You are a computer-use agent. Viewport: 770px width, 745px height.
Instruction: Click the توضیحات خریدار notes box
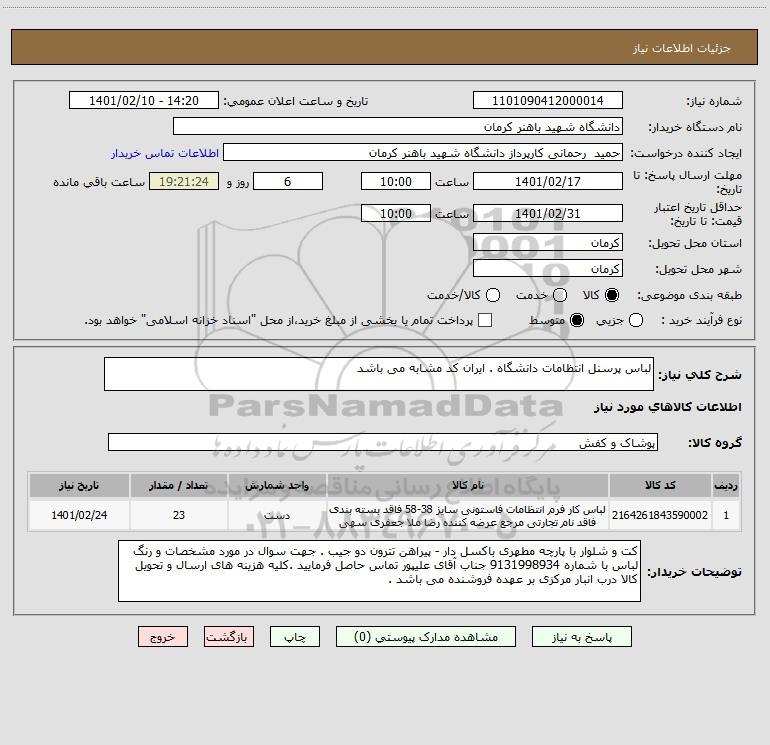pyautogui.click(x=379, y=571)
